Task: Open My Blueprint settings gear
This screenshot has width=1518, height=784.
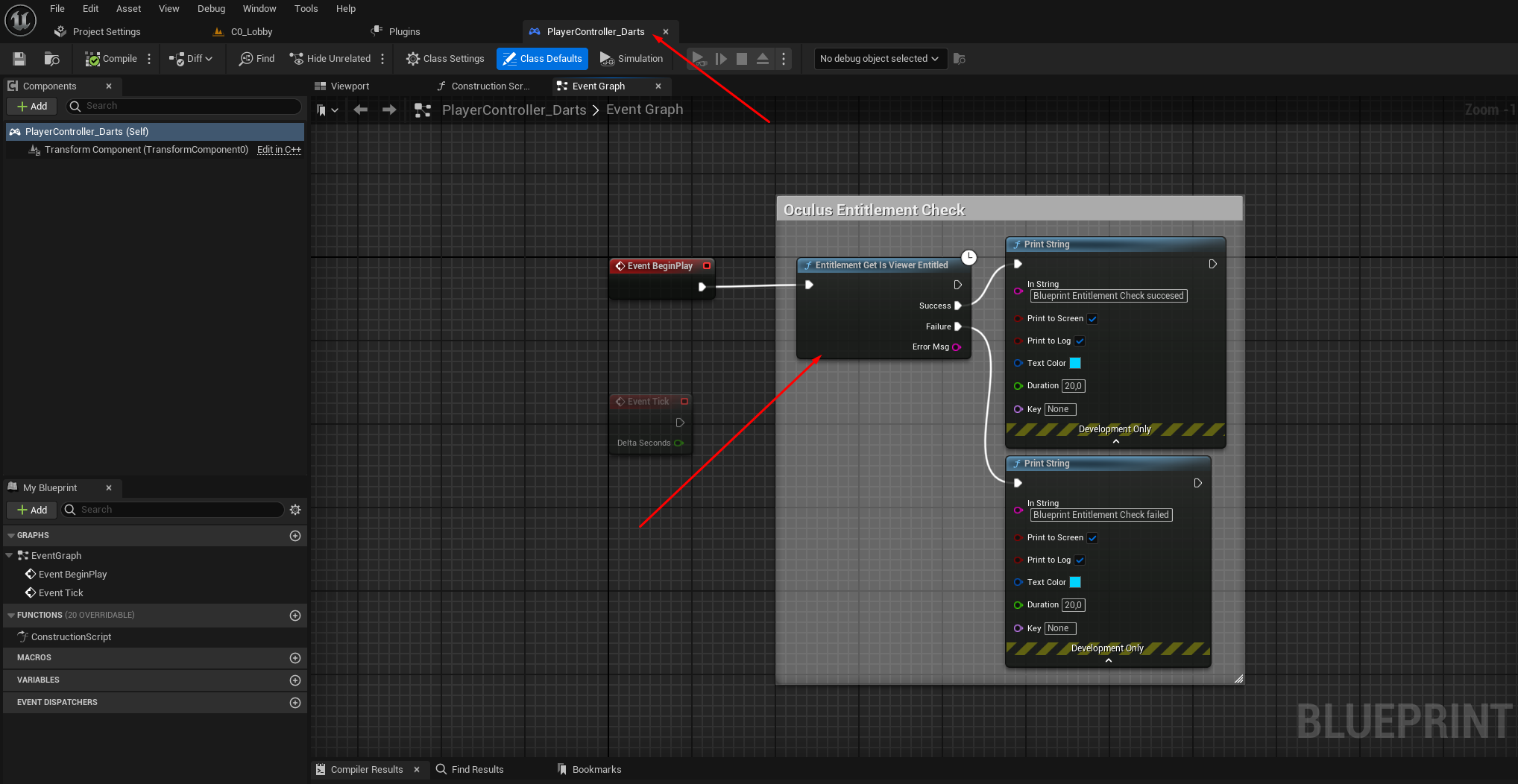Action: click(x=295, y=510)
